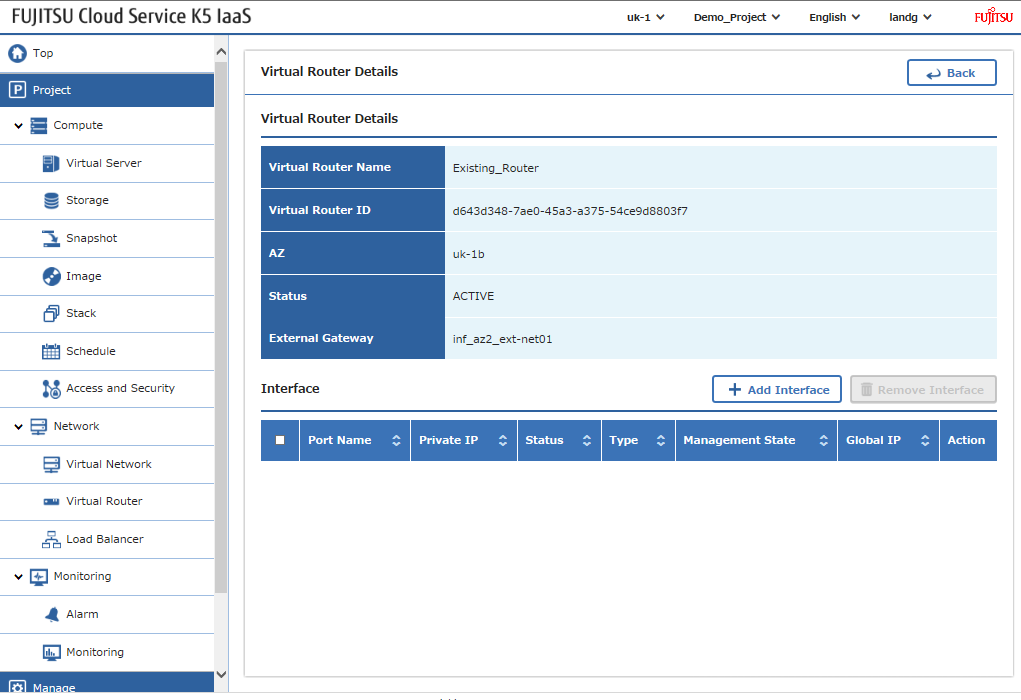Click the ACTIVE status value
Screen dimensions: 1021x700
(473, 296)
